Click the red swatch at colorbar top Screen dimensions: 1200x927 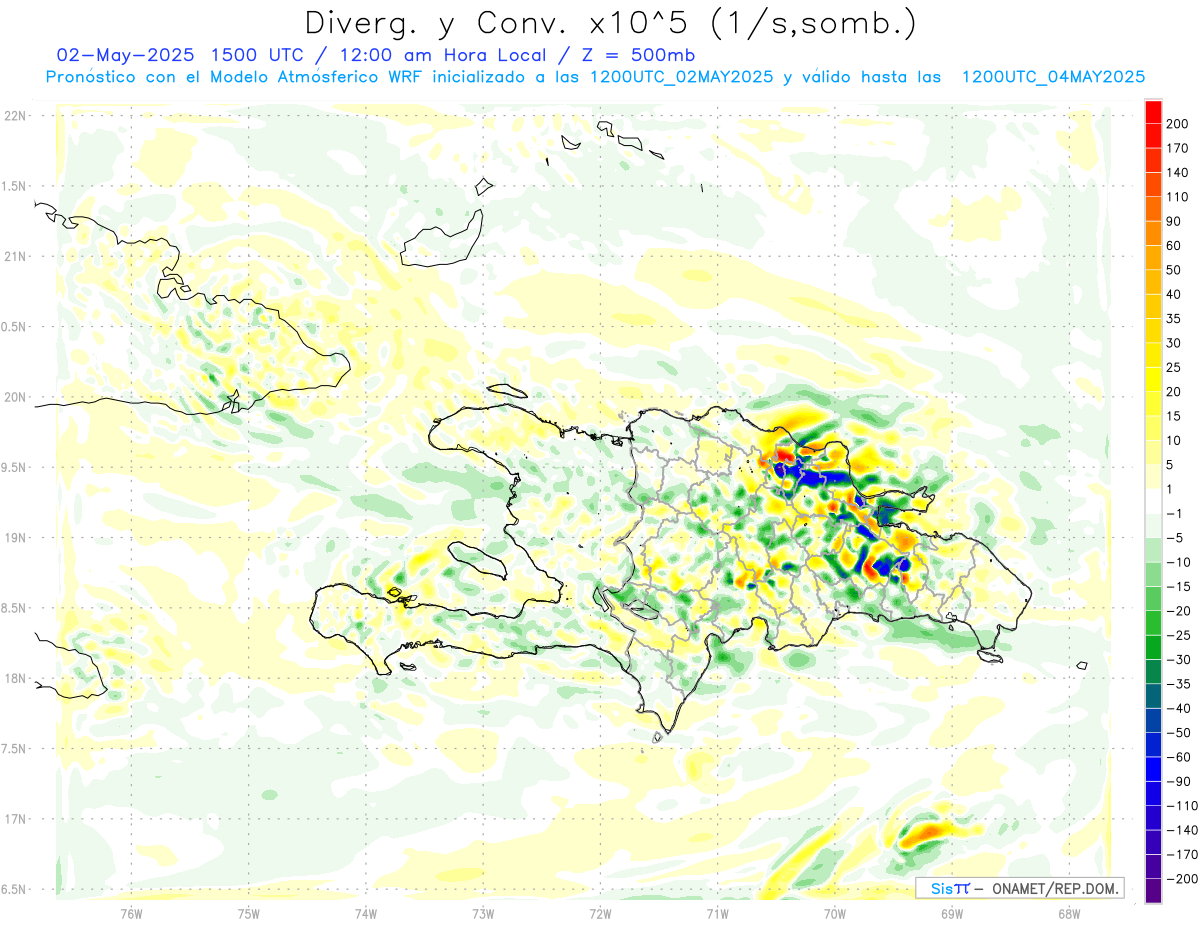tap(1153, 110)
